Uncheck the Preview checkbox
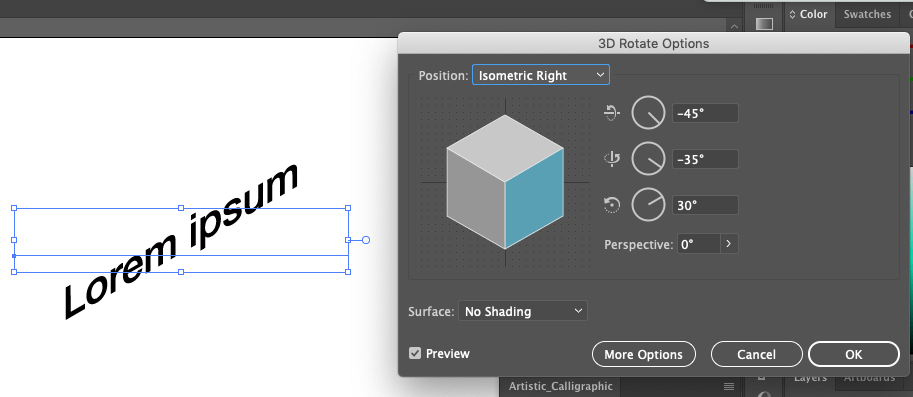 (x=415, y=353)
